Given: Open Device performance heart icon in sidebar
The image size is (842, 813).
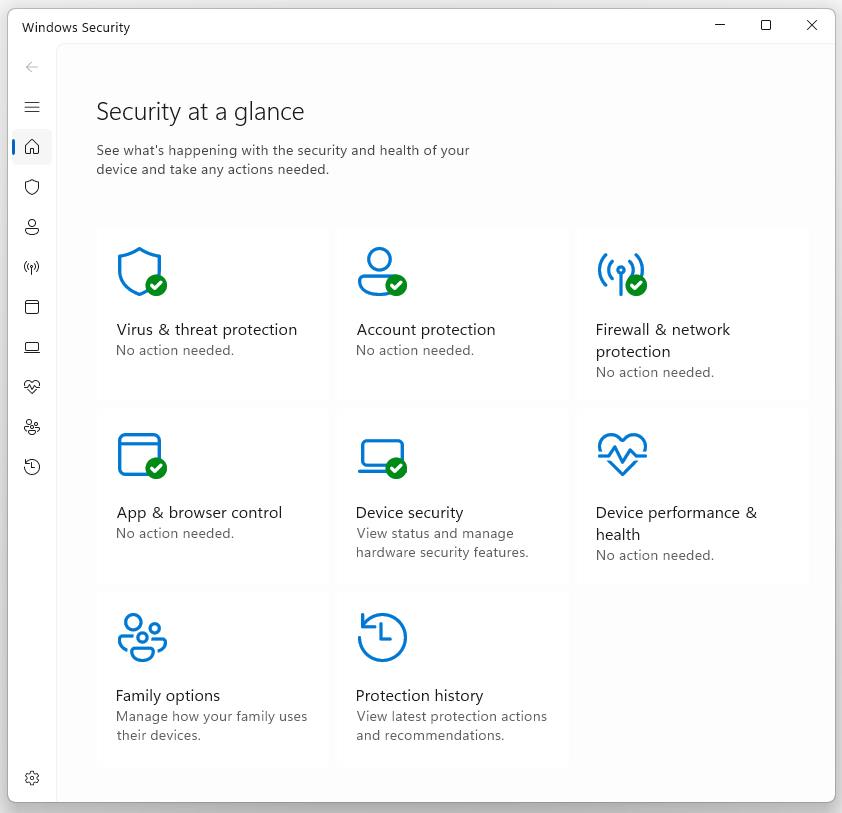Looking at the screenshot, I should tap(32, 387).
